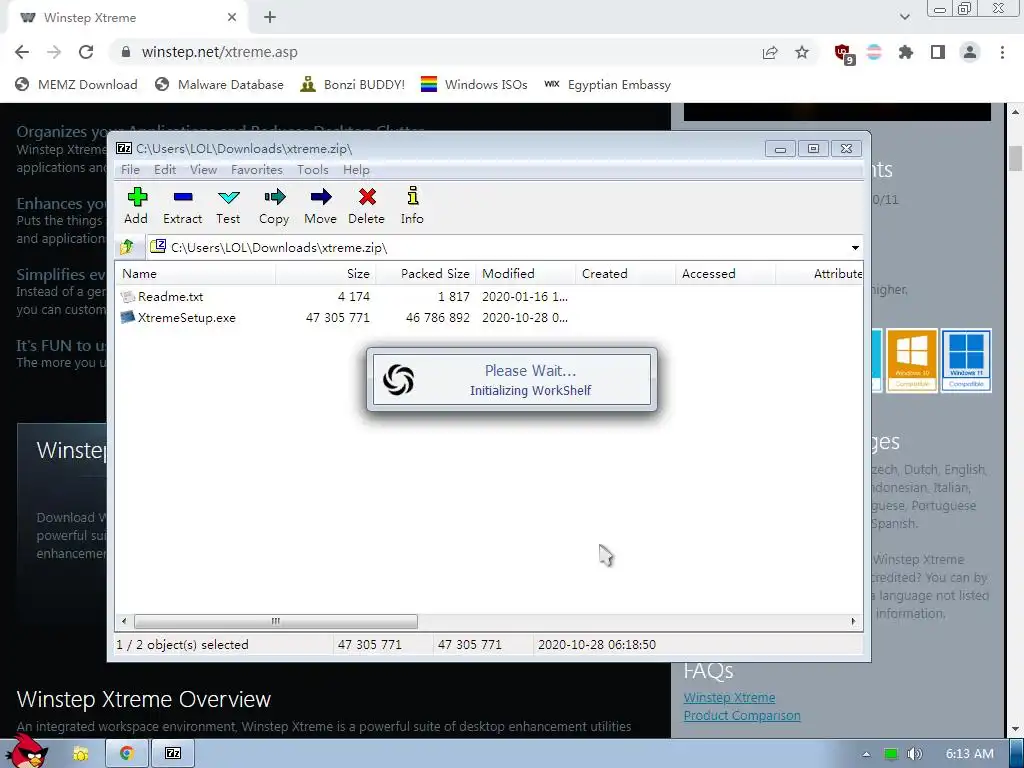Click the 7-Zip taskbar button
The width and height of the screenshot is (1024, 768).
[x=173, y=754]
